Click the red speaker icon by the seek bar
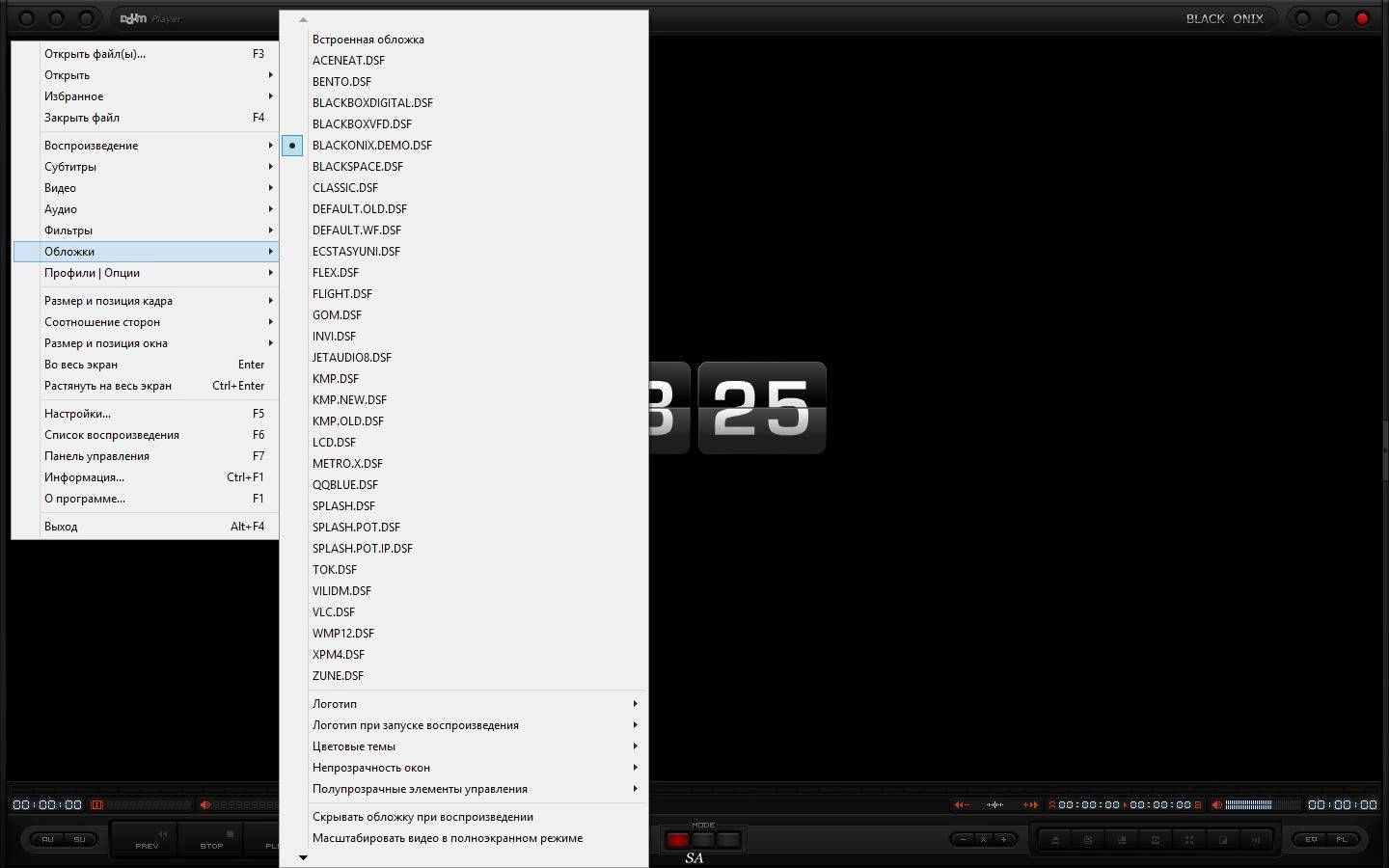 tap(204, 804)
